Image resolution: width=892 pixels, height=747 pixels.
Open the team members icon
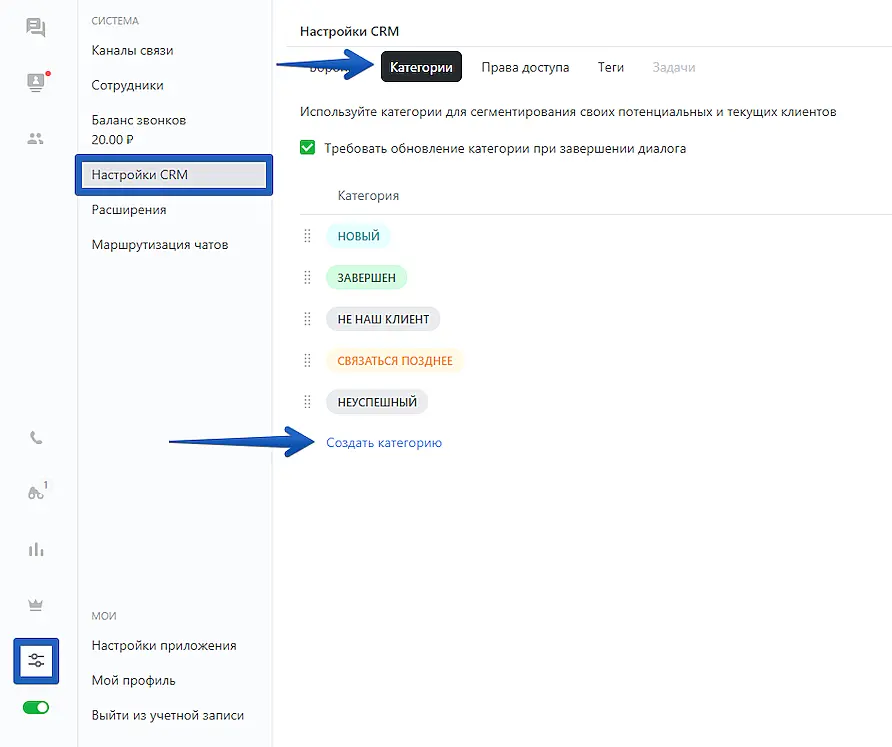(36, 139)
